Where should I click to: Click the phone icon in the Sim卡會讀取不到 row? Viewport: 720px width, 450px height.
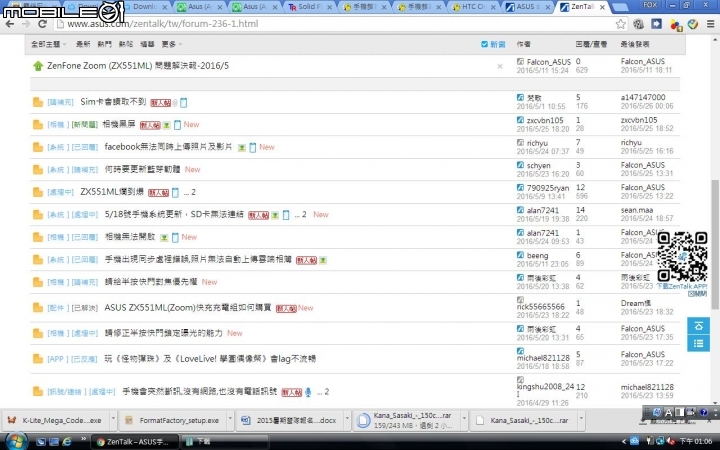coord(184,102)
